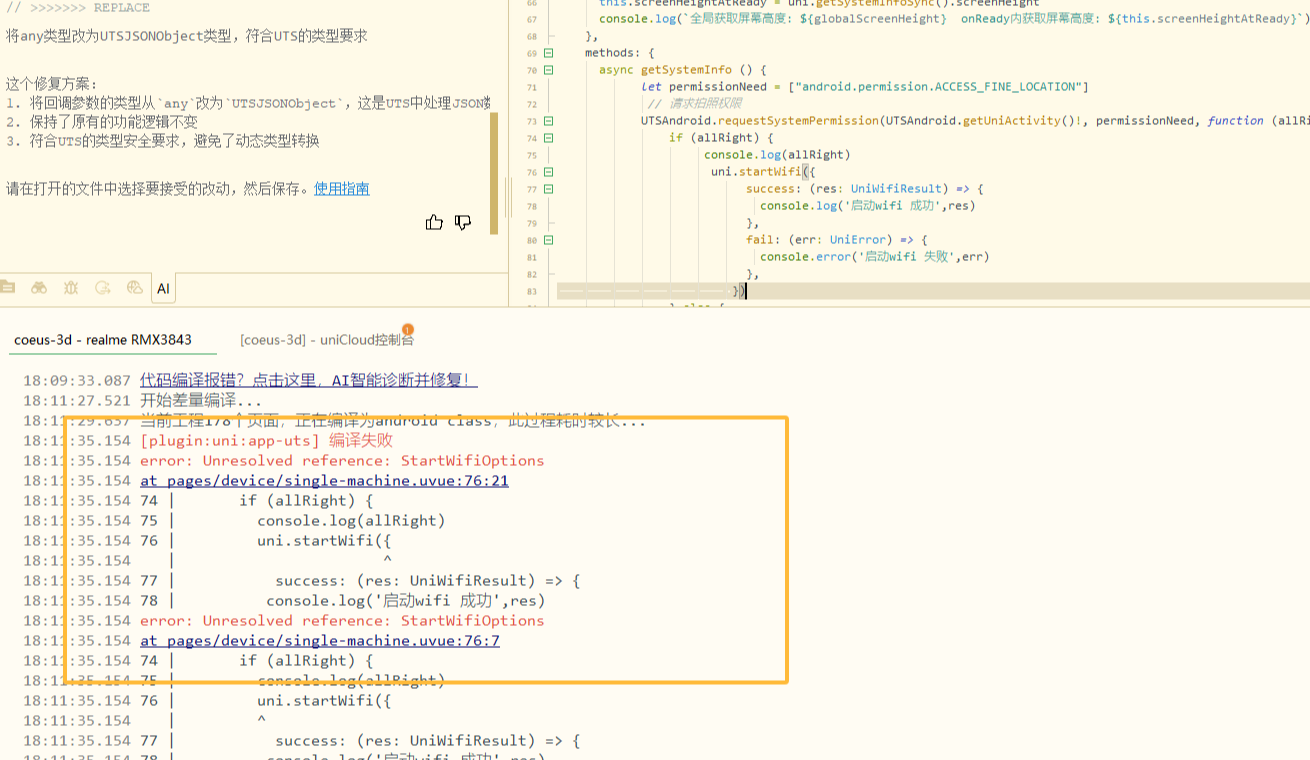Viewport: 1310px width, 760px height.
Task: Collapse the fail callback at line 80
Action: pos(548,240)
